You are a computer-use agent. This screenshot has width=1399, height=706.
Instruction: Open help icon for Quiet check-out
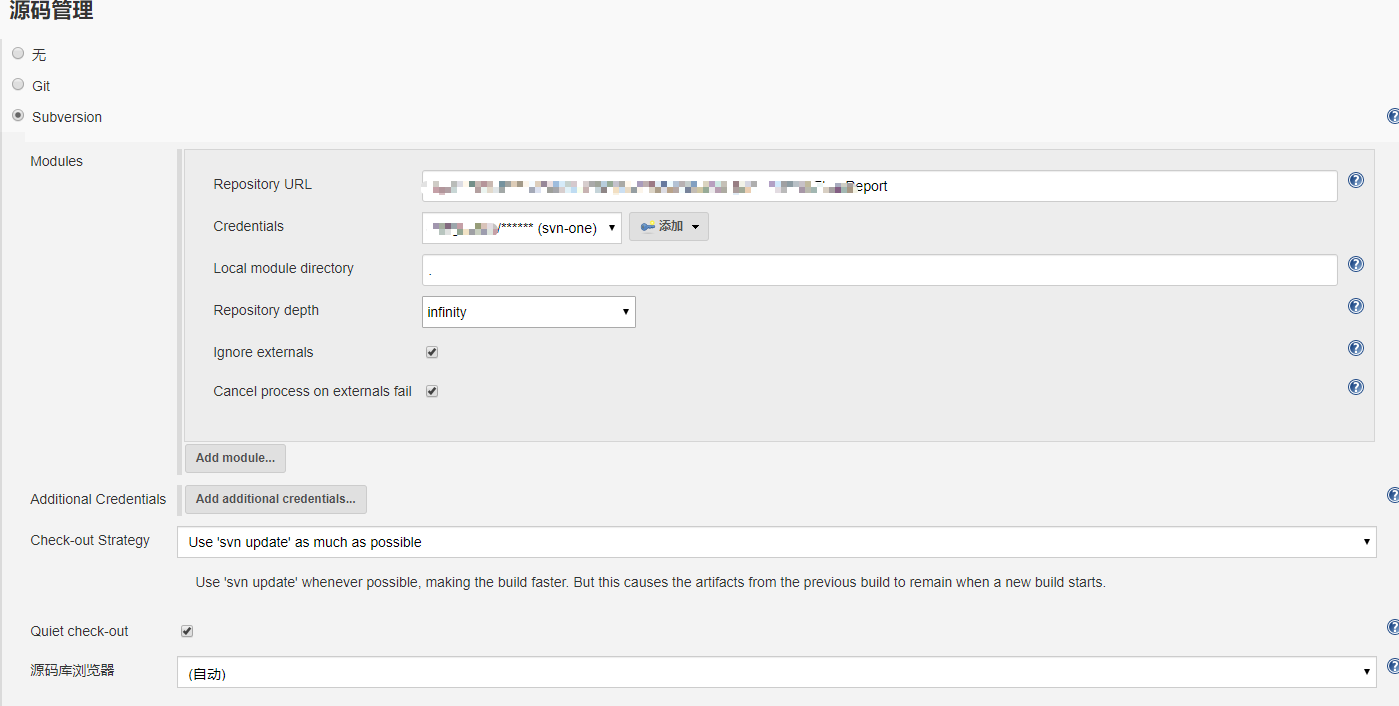click(x=1393, y=628)
